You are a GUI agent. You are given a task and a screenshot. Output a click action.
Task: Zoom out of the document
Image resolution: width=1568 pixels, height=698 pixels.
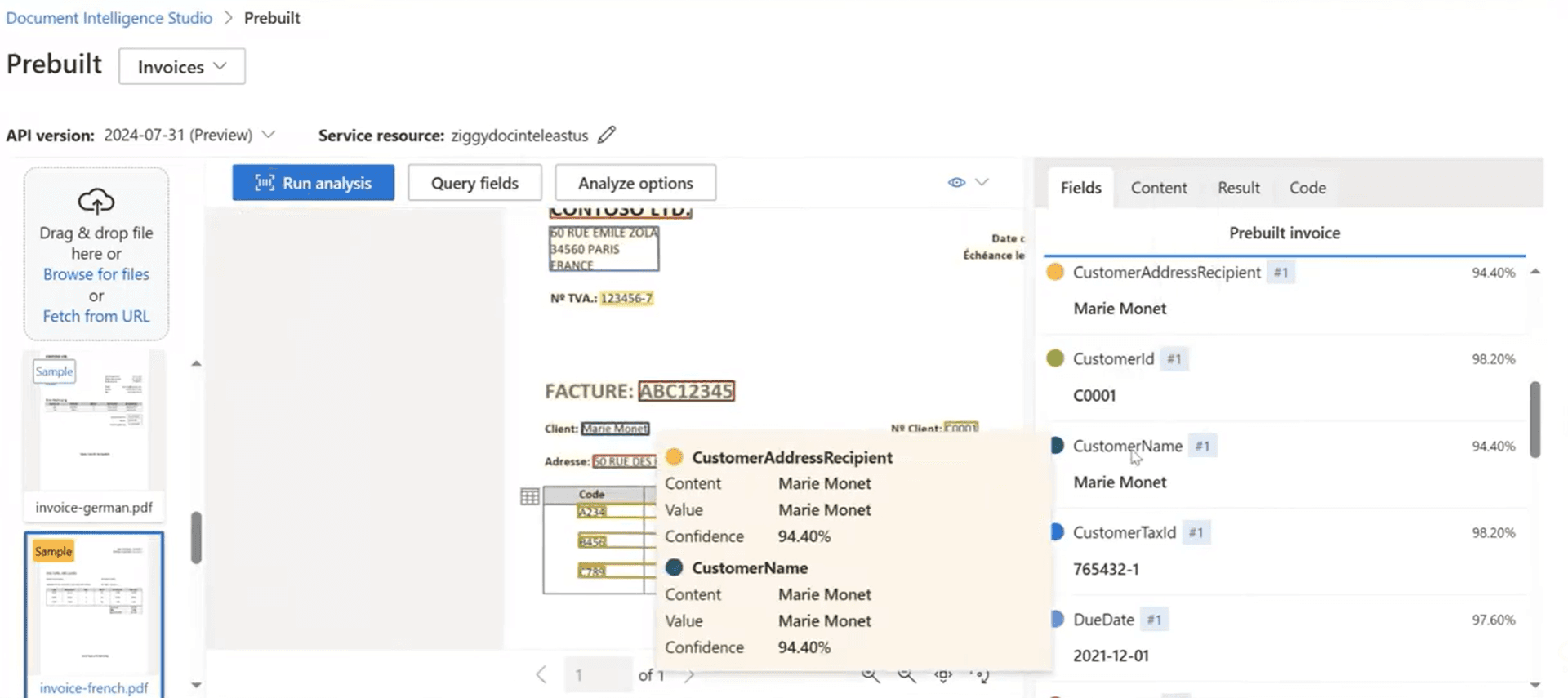[906, 675]
